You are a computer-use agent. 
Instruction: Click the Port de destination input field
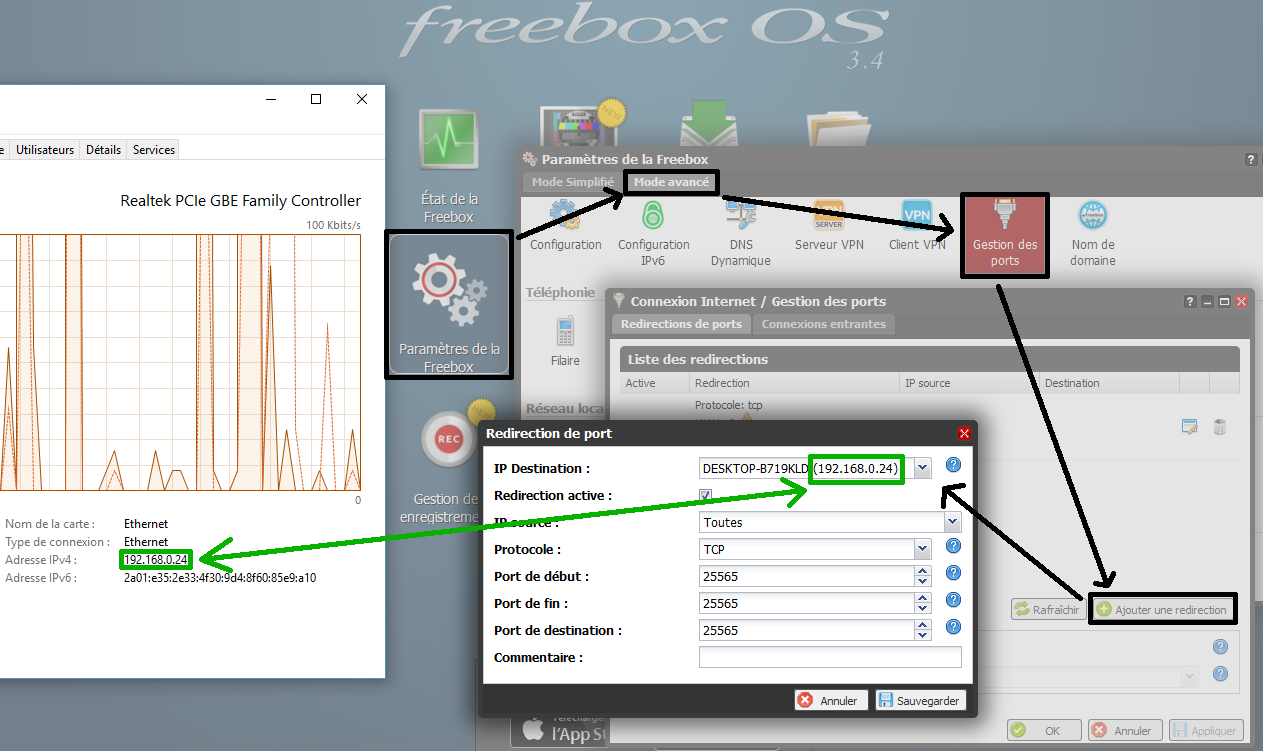807,630
